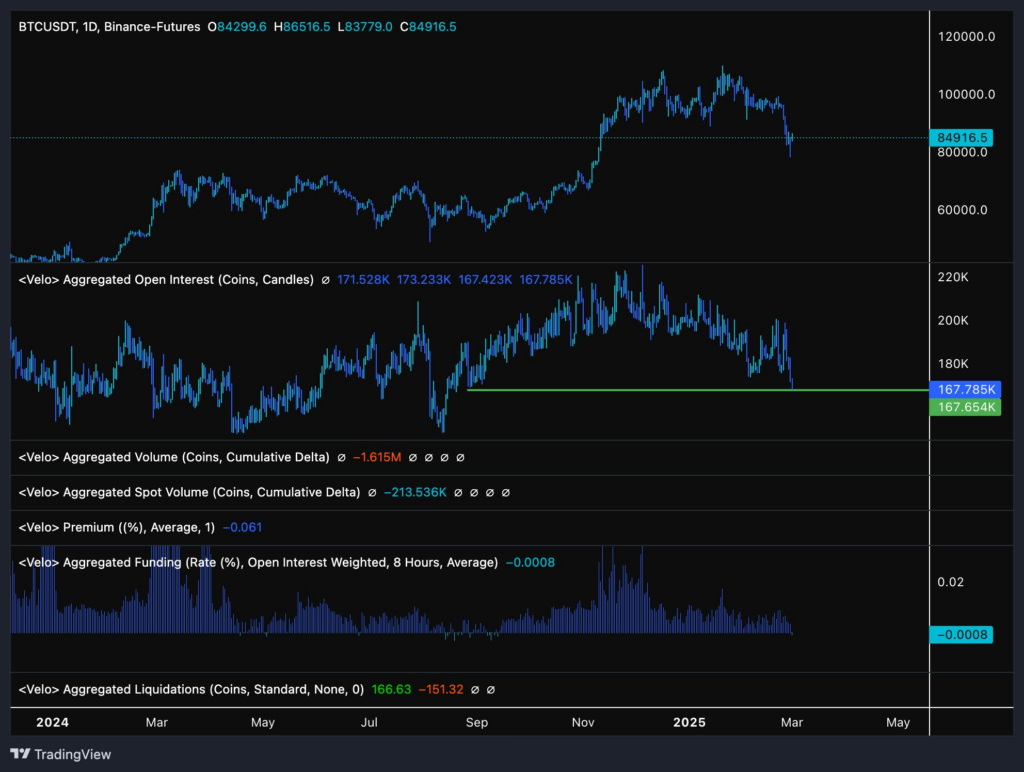This screenshot has height=772, width=1024.
Task: Click the 60000.0 price axis label
Action: (x=963, y=210)
